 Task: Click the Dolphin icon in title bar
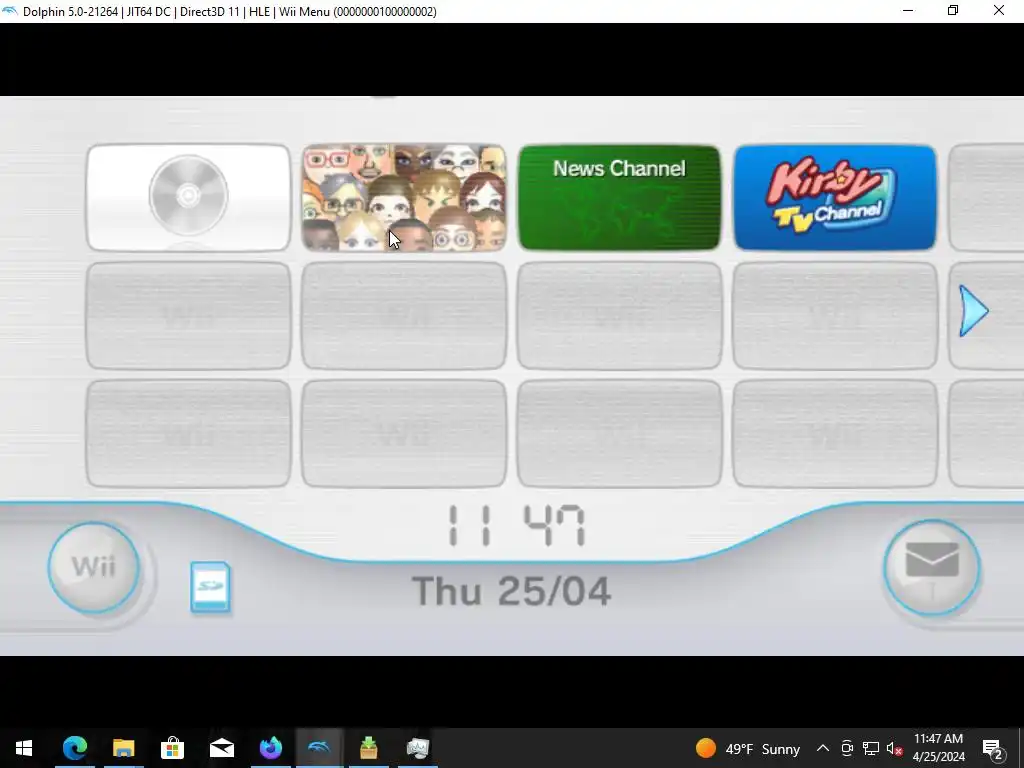(x=10, y=11)
